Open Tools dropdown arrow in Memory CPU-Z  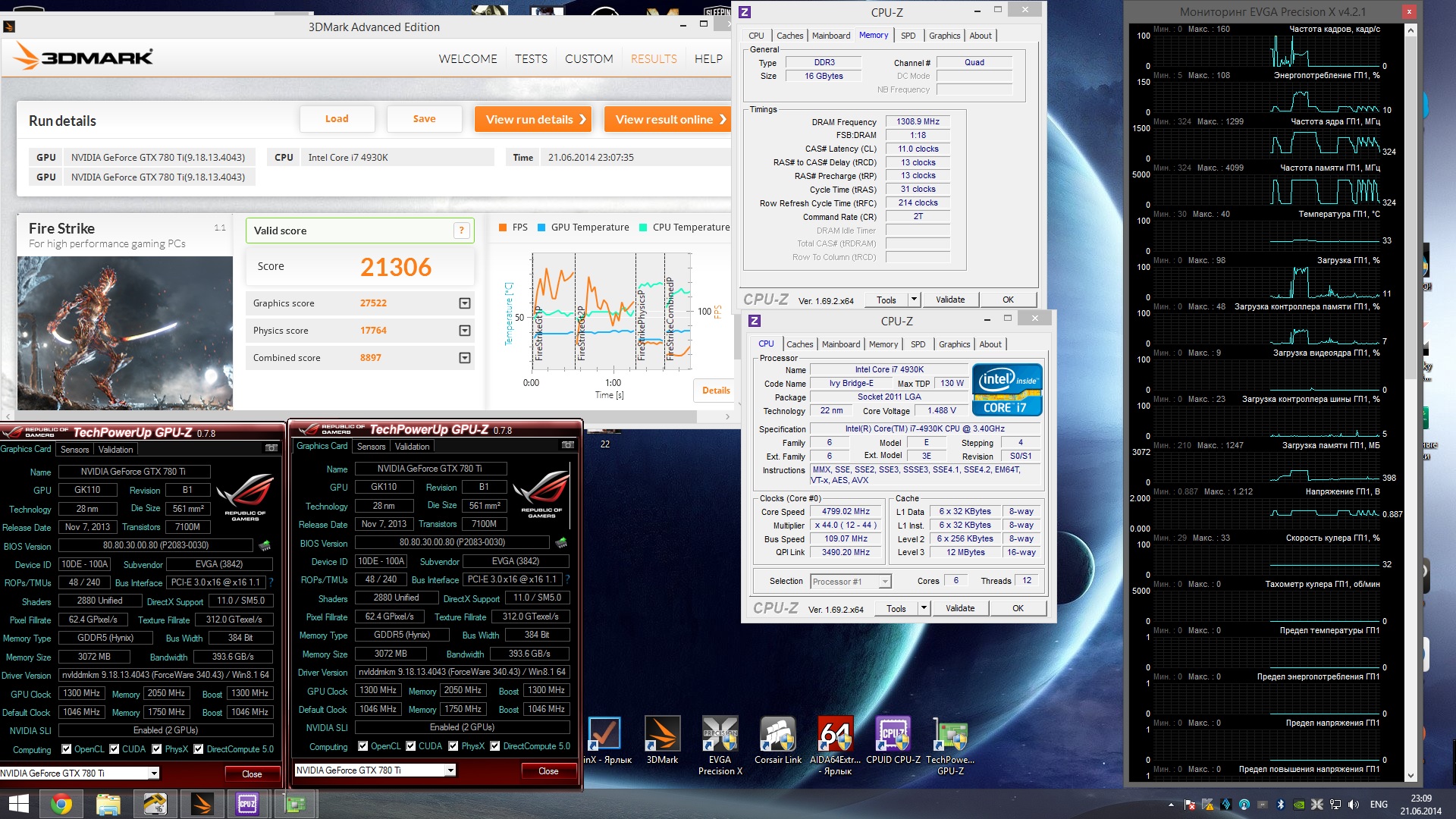pos(914,300)
